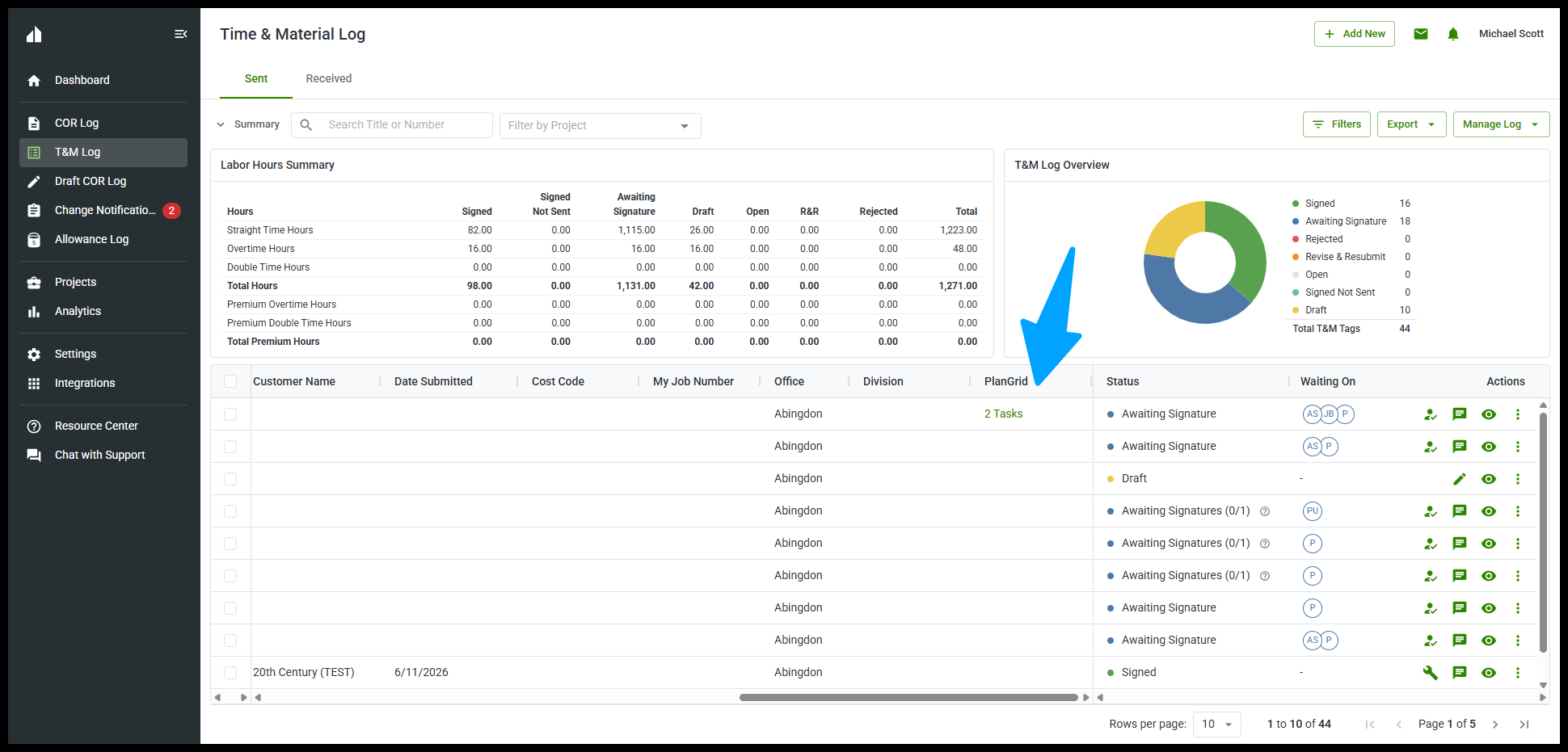Click the wrench icon on the Signed row
1568x752 pixels.
pyautogui.click(x=1430, y=673)
